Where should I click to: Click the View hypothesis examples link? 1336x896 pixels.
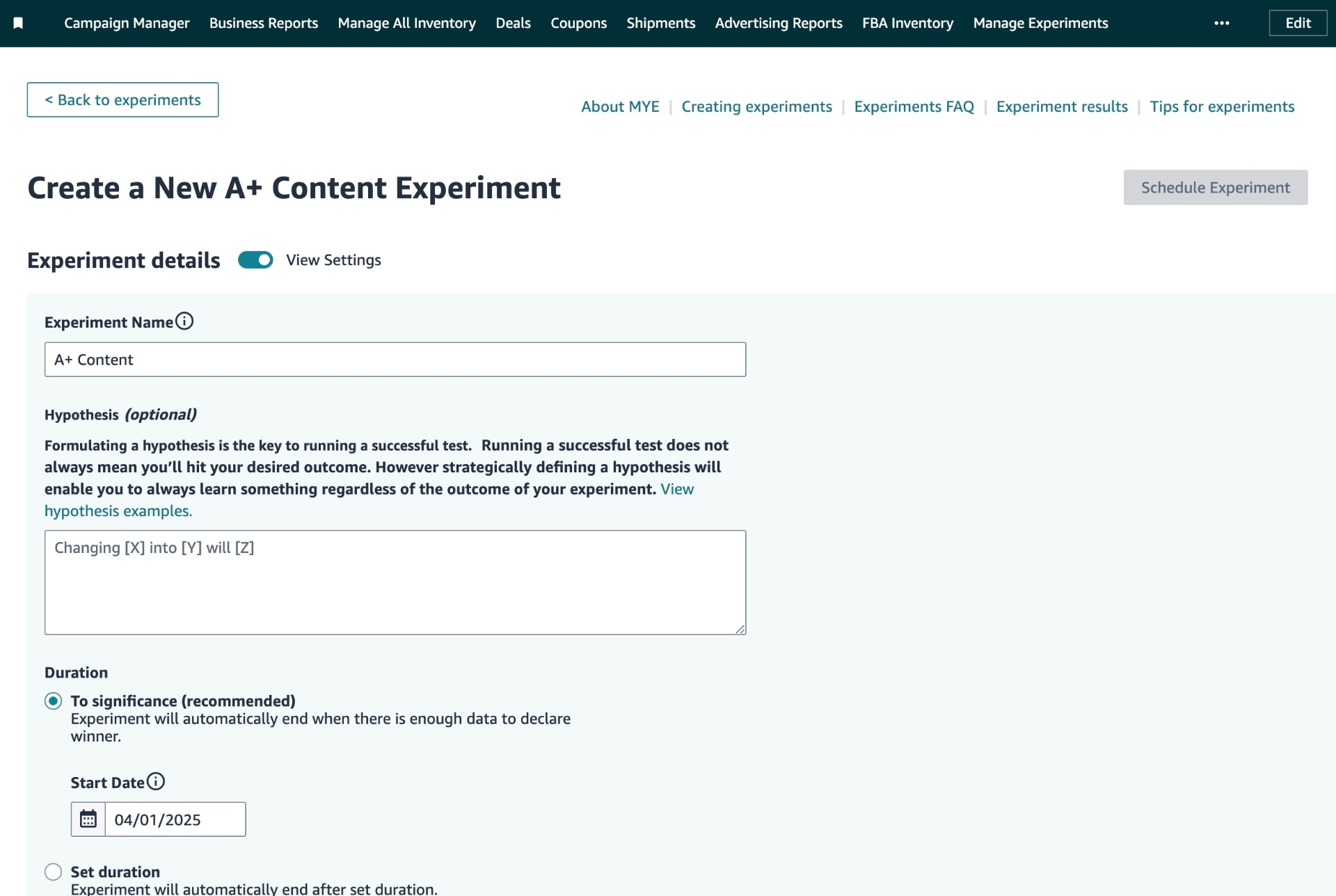[x=118, y=511]
